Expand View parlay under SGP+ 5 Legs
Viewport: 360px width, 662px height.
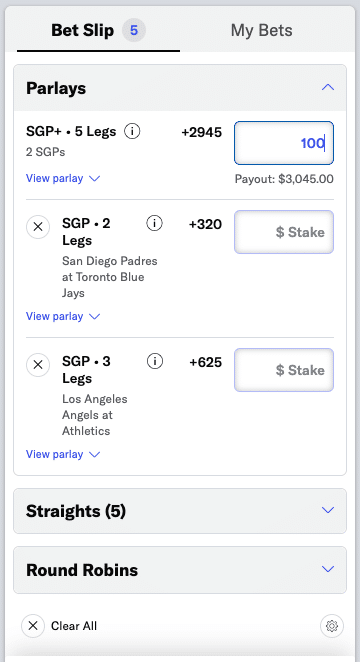pyautogui.click(x=63, y=178)
